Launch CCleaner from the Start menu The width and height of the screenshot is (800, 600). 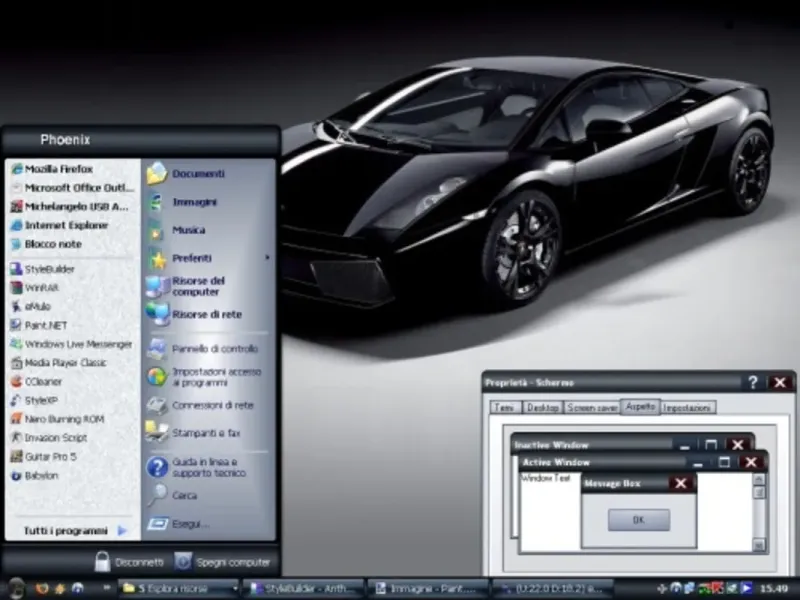43,381
